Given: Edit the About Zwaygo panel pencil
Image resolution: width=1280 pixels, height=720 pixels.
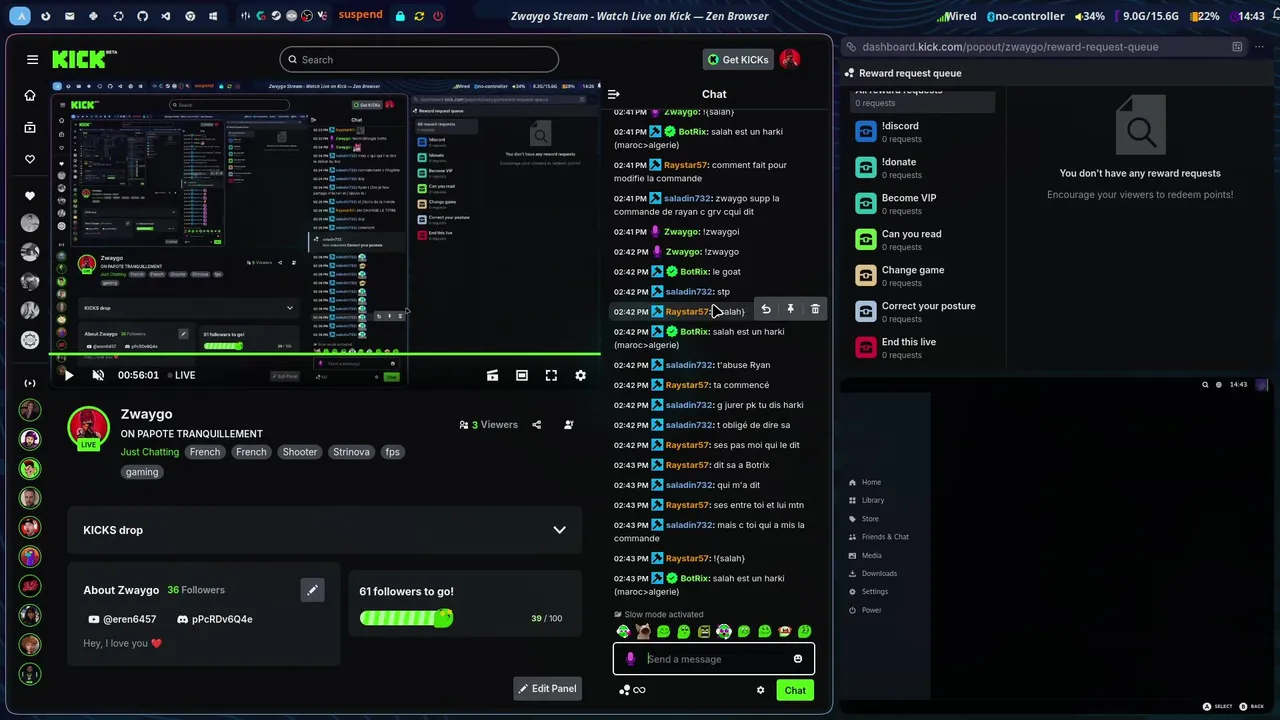Looking at the screenshot, I should 312,590.
